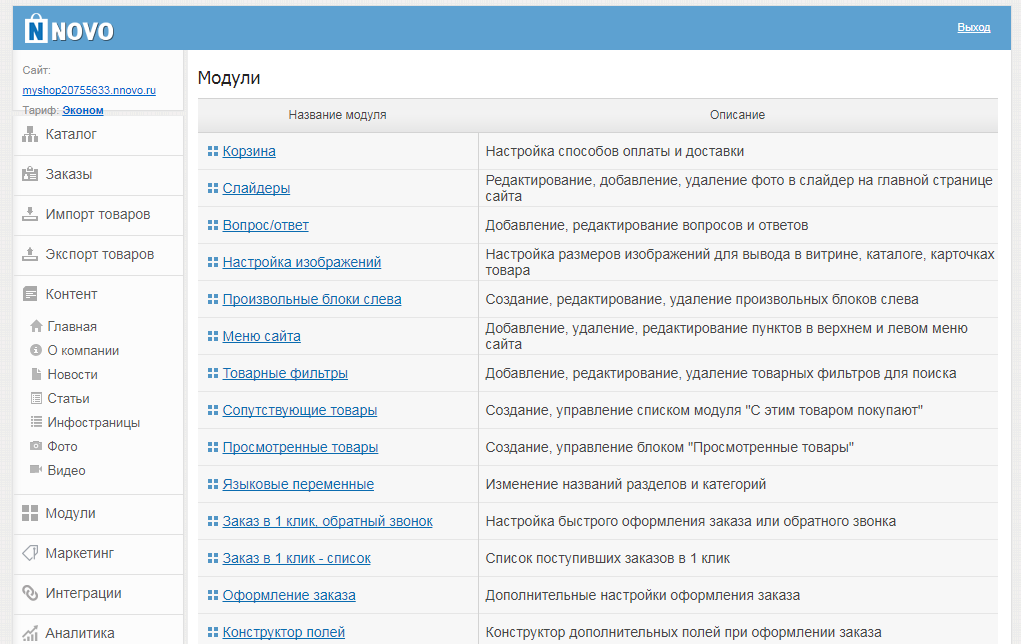Click the Интеграции integrations icon
This screenshot has width=1021, height=644.
click(30, 593)
